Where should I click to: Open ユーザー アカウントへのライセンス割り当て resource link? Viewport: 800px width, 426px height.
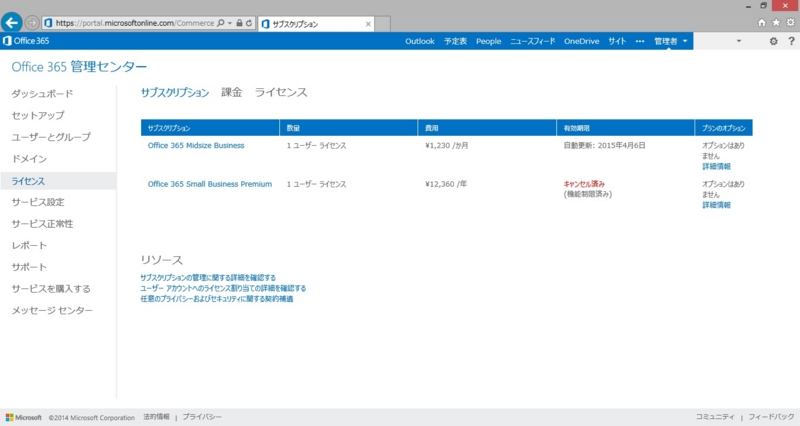[x=223, y=288]
